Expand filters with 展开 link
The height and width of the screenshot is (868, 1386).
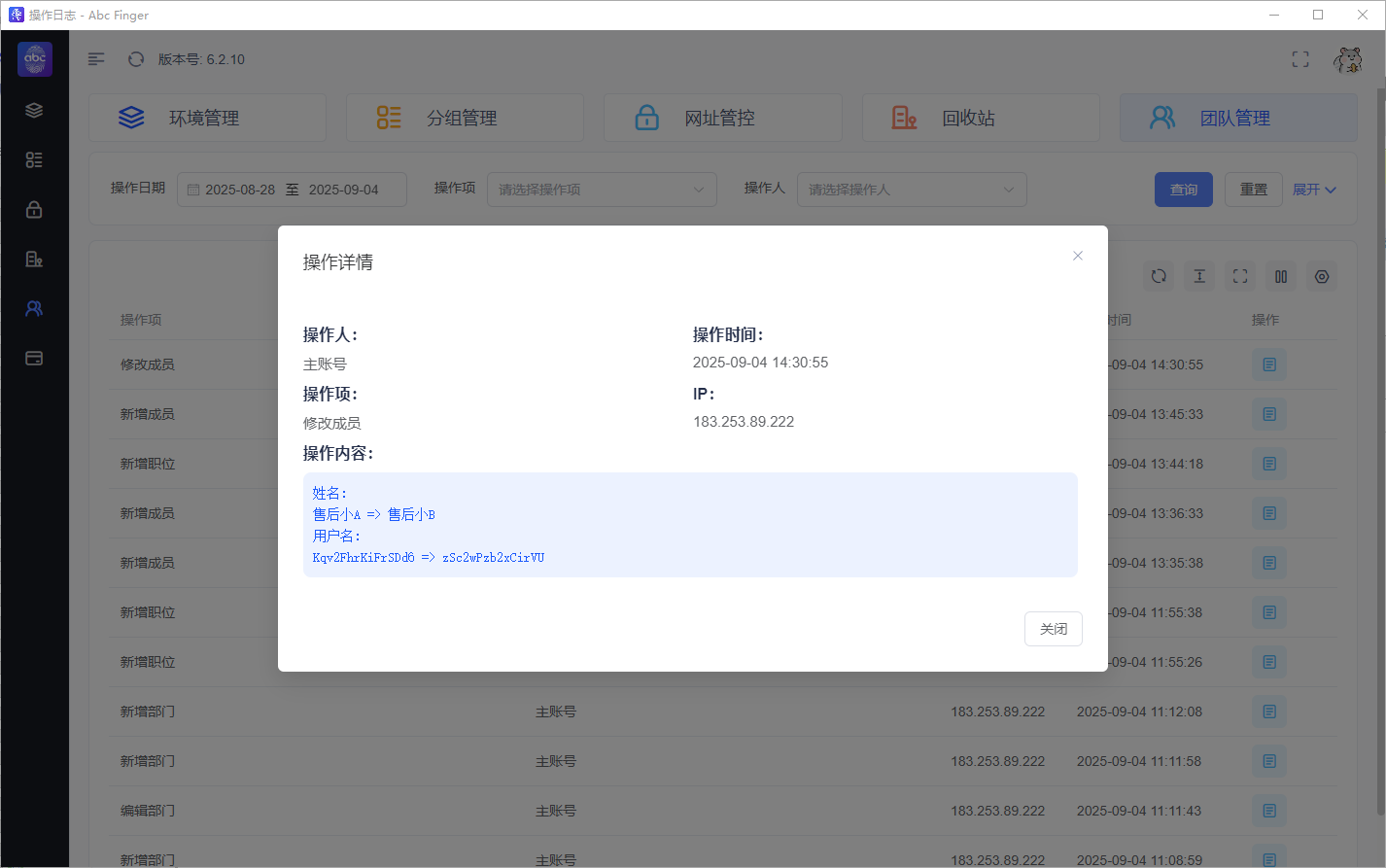(x=1314, y=190)
